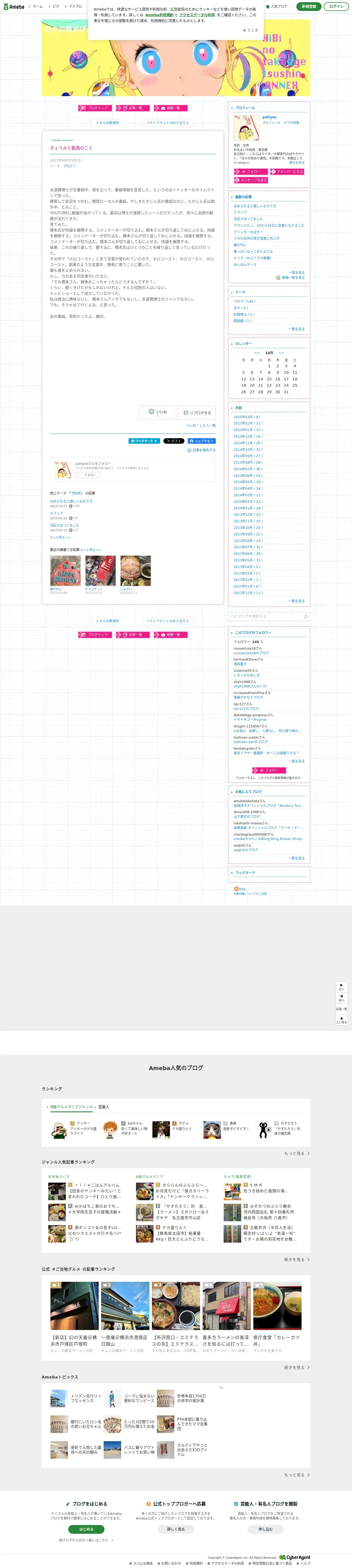The height and width of the screenshot is (1568, 352).
Task: Open the カメラ(風景写真) genre heading
Action: [237, 1177]
